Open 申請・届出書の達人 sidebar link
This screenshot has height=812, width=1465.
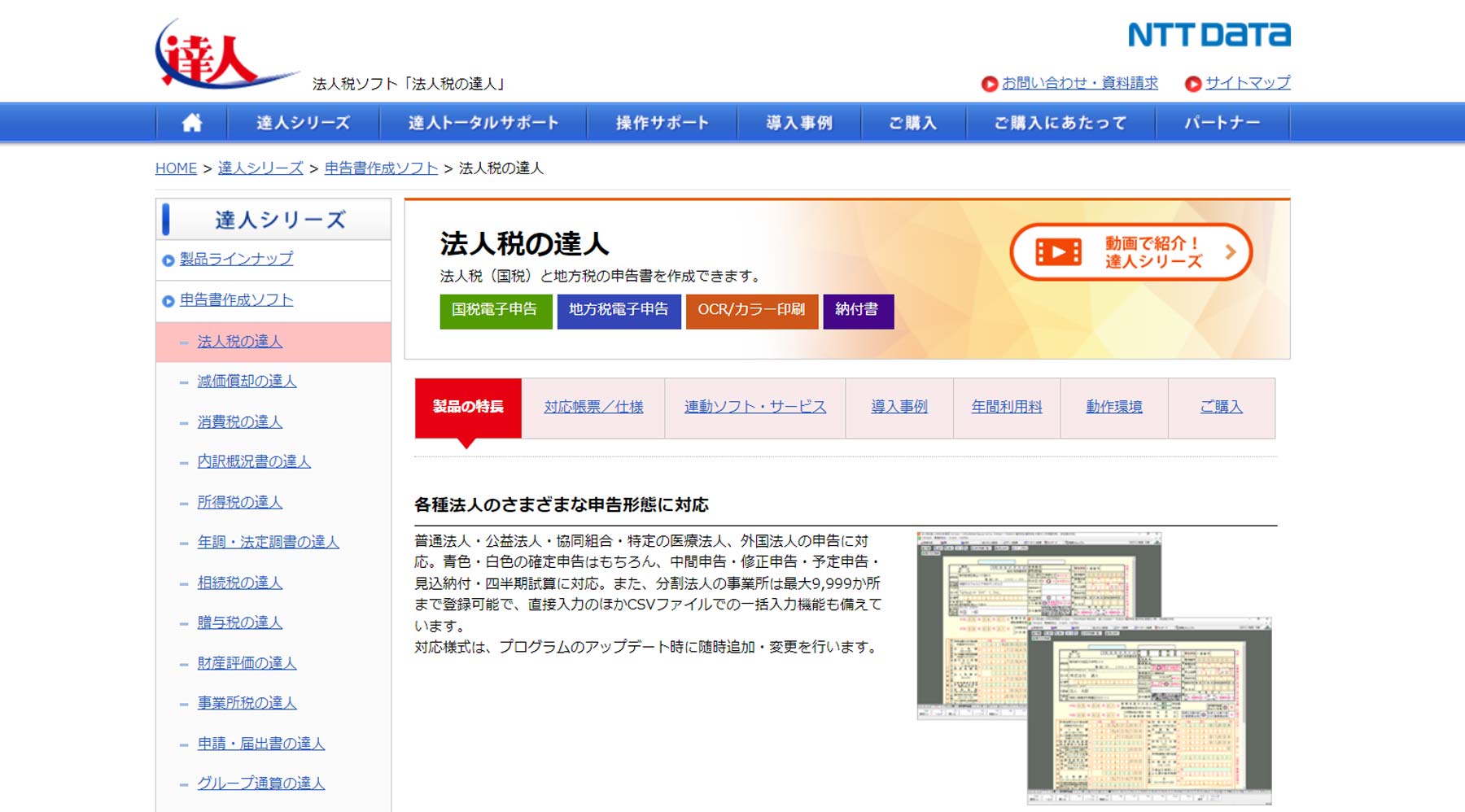point(261,744)
